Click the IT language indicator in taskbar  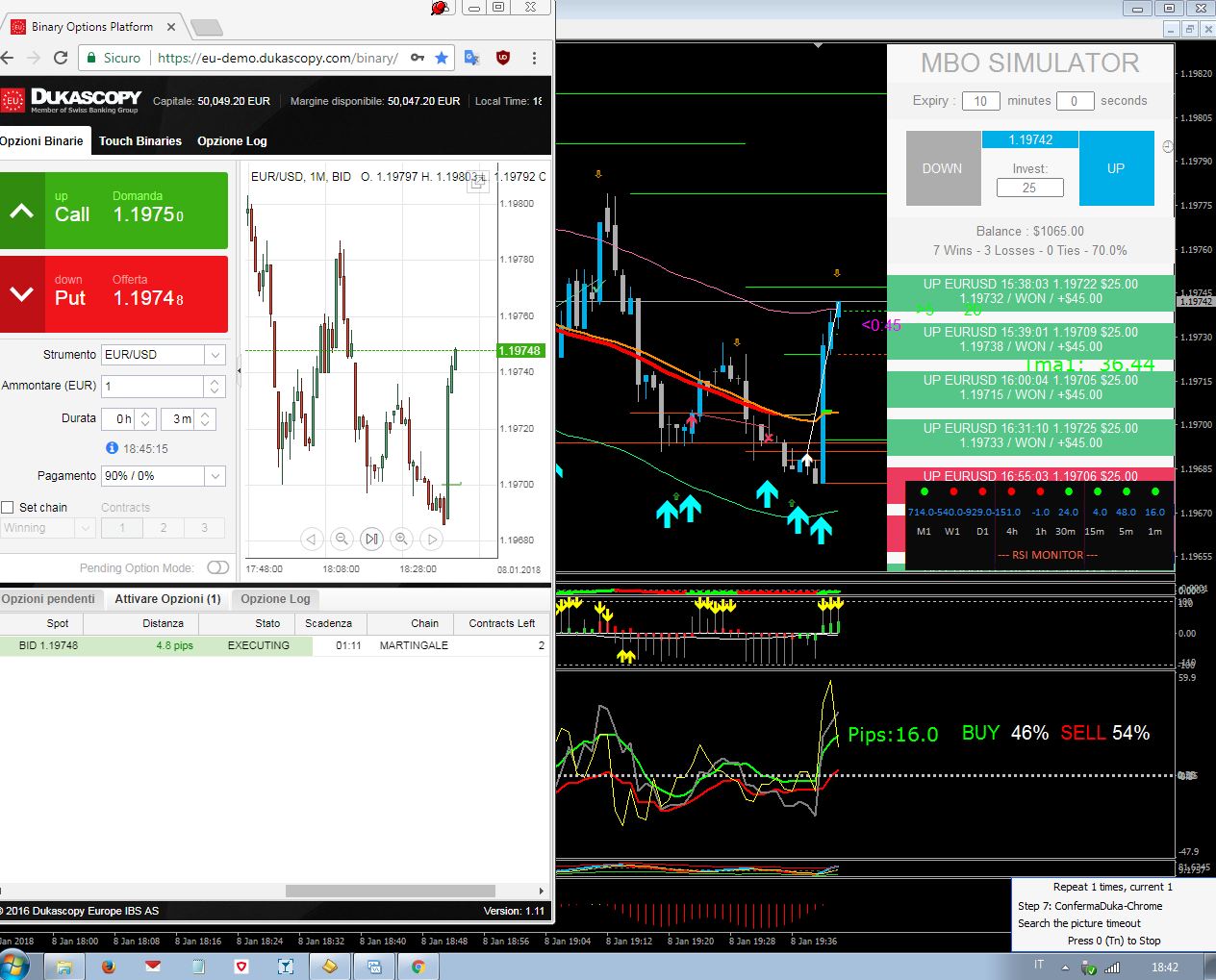[x=1039, y=965]
